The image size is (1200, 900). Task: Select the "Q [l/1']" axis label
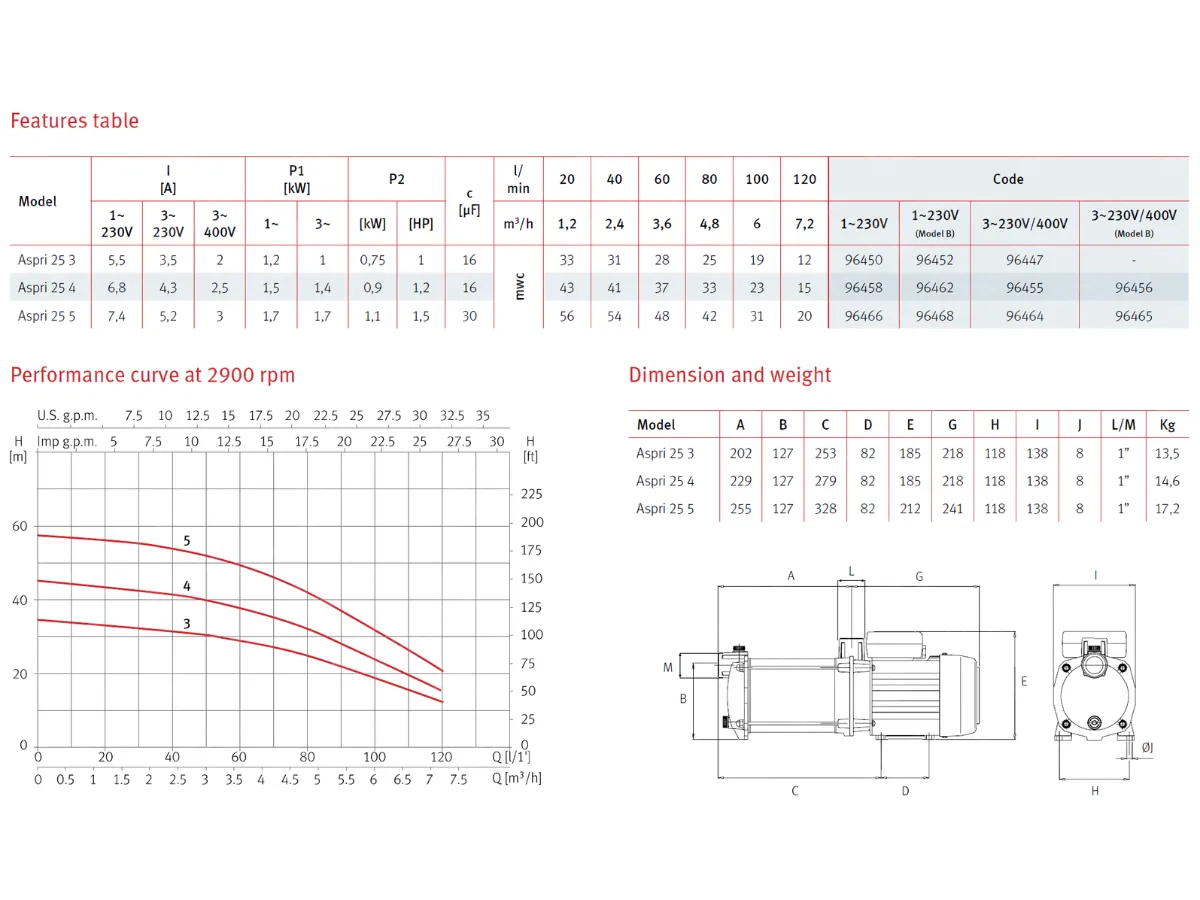511,757
